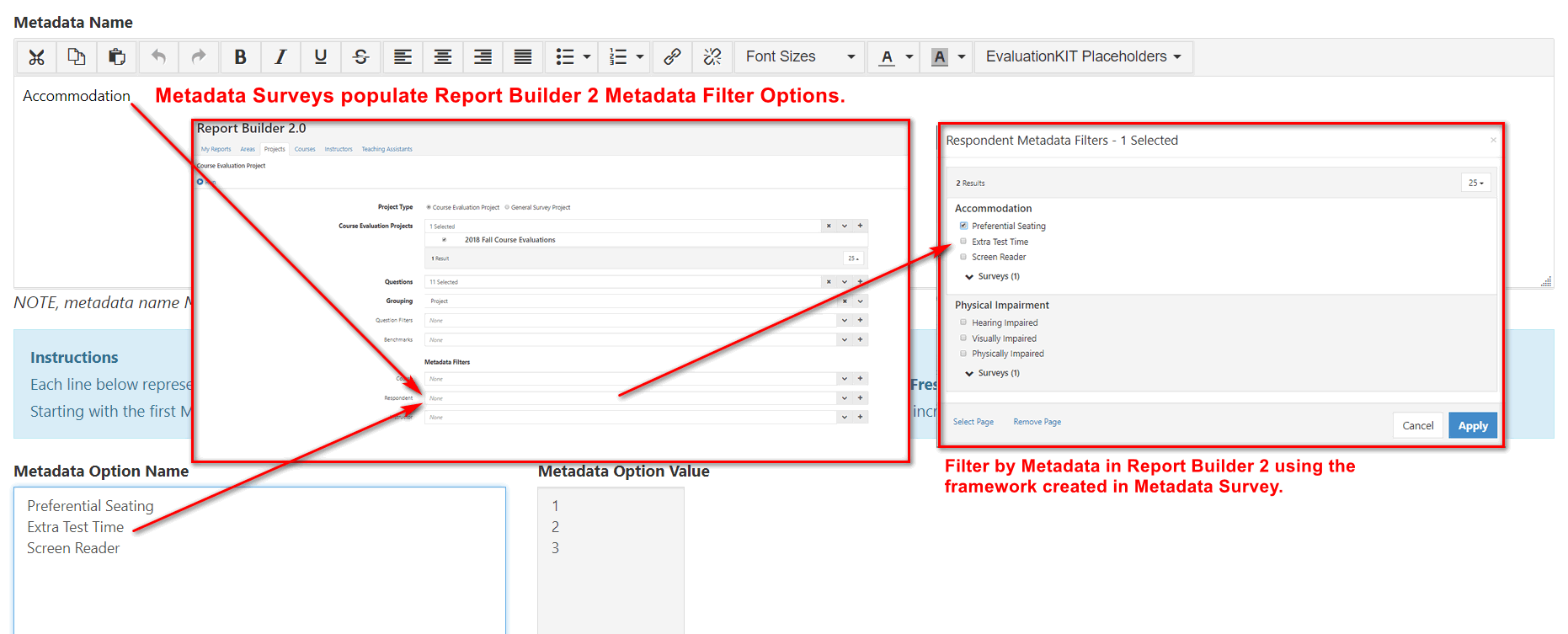Remove link with the unlink icon
The image size is (1568, 634).
click(x=712, y=57)
